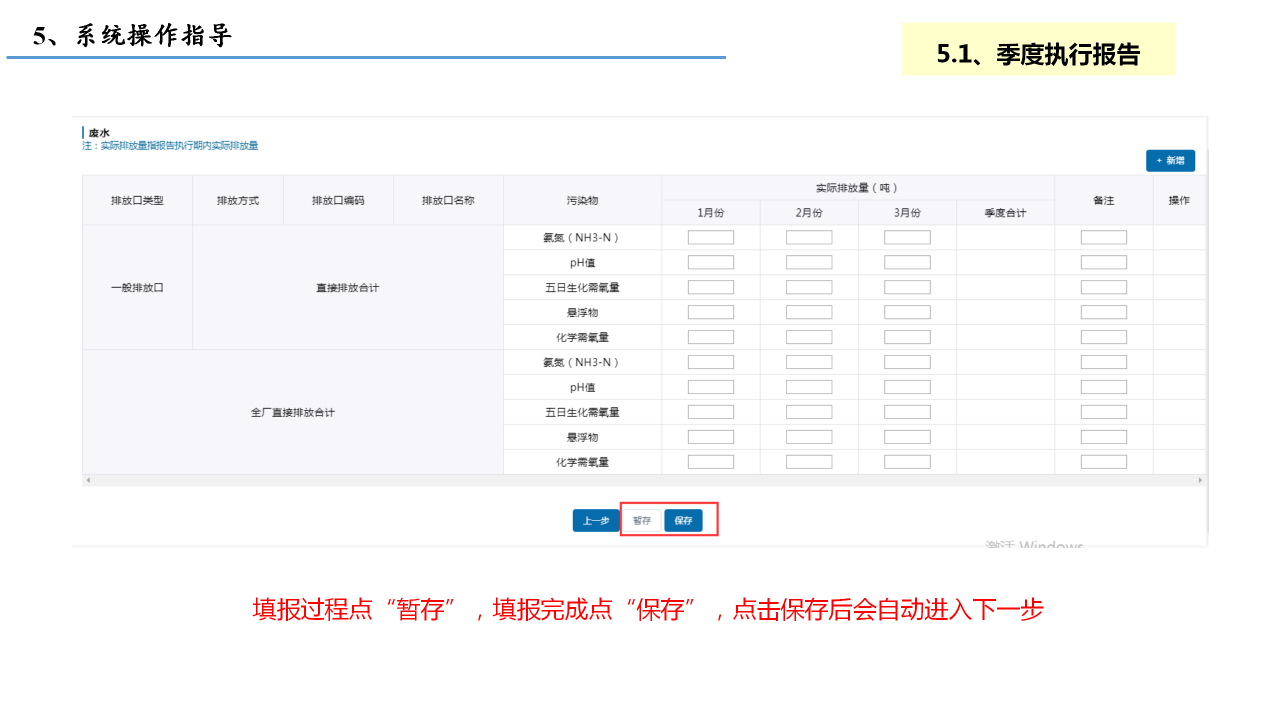1280x720 pixels.
Task: Click the 污染物 column header
Action: 582,201
